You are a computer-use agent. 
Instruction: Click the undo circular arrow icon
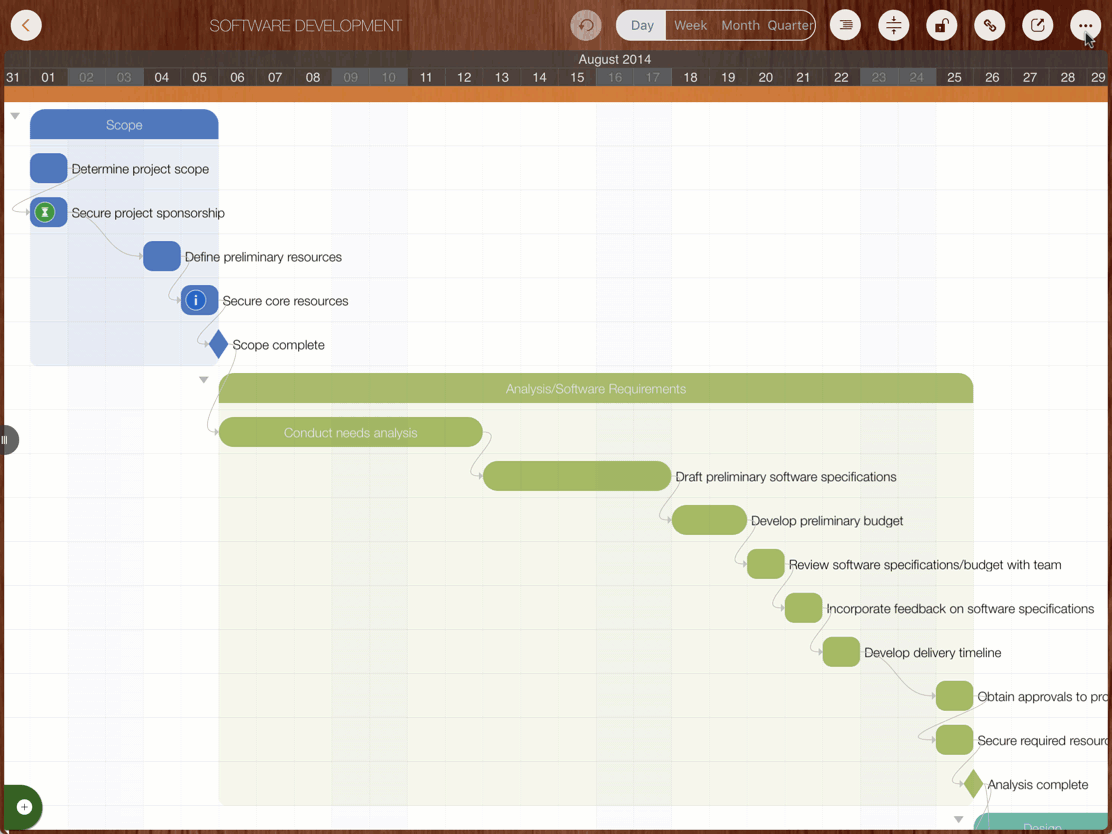(586, 25)
